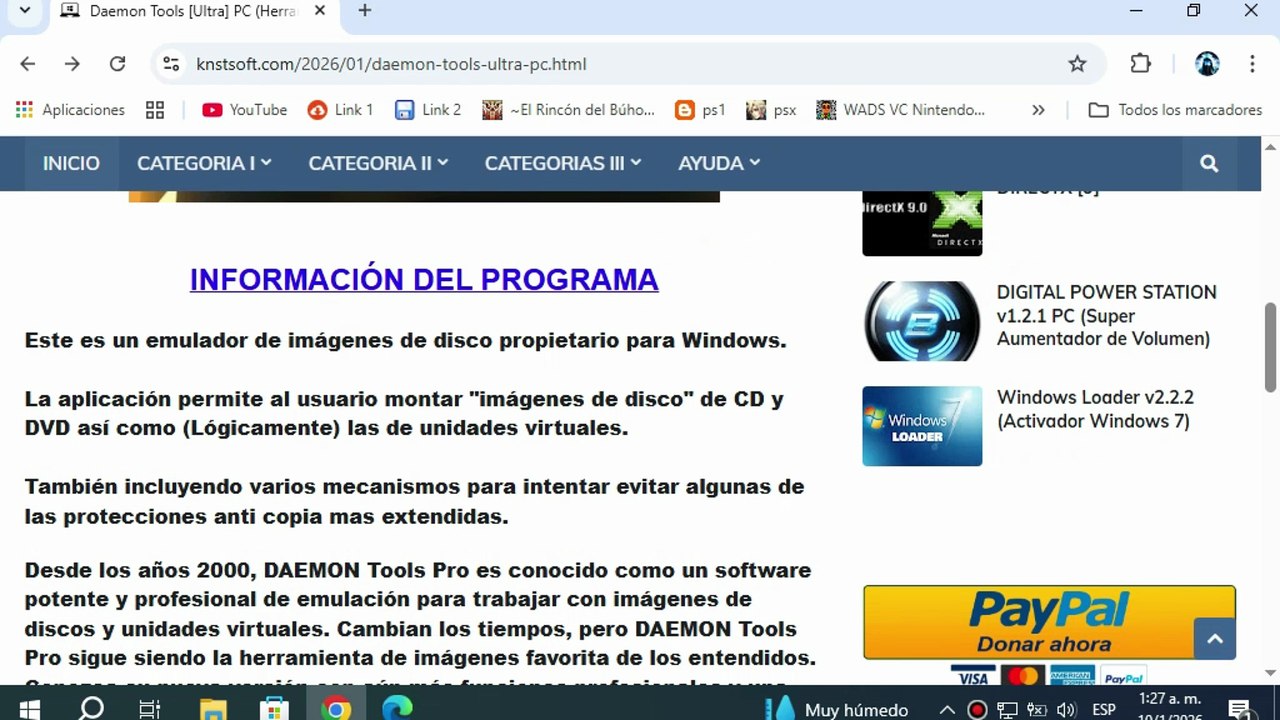This screenshot has height=720, width=1280.
Task: Open the Windows Loader thumbnail
Action: pos(922,426)
